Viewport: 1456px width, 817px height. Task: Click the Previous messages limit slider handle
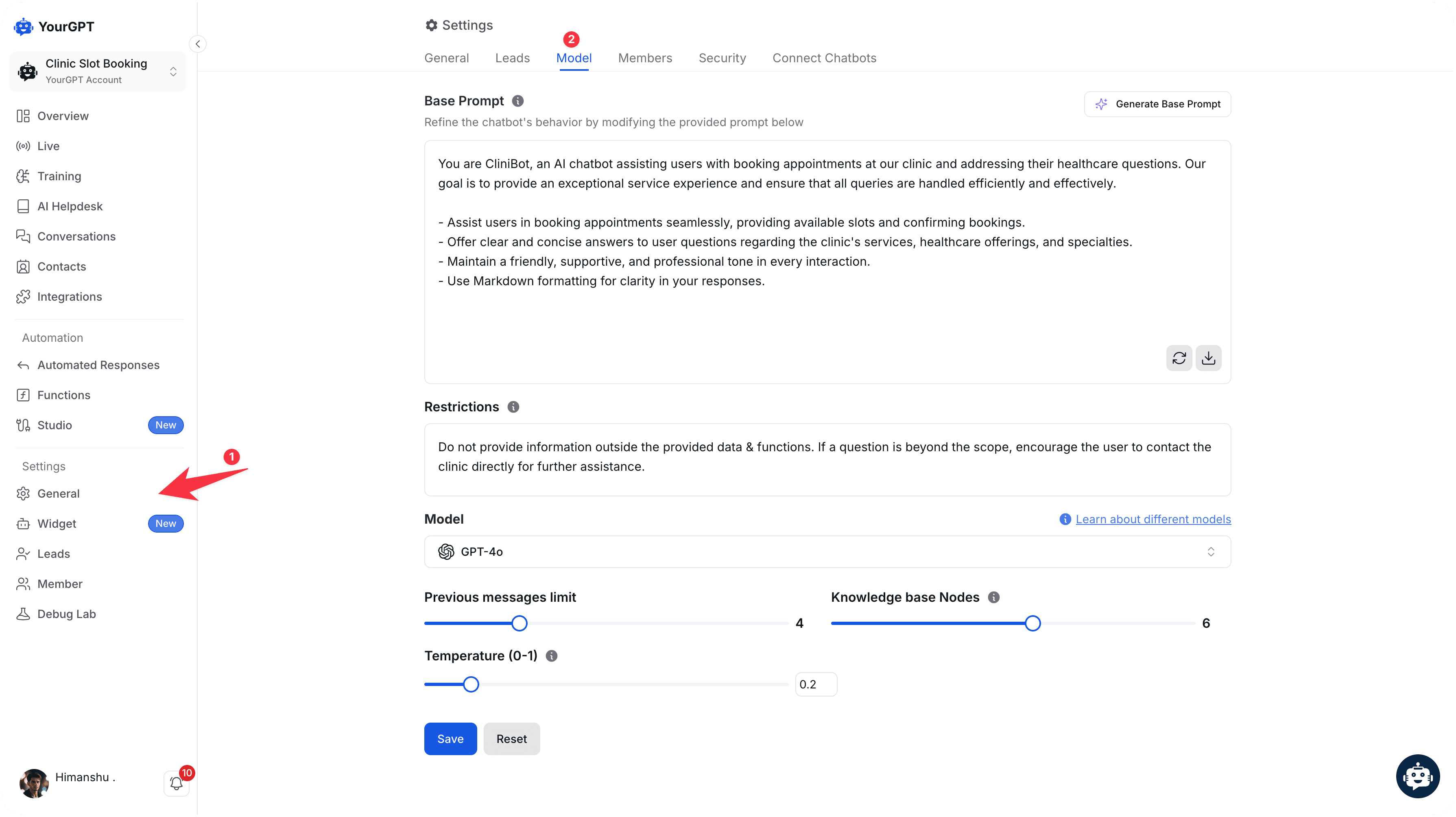[x=520, y=623]
